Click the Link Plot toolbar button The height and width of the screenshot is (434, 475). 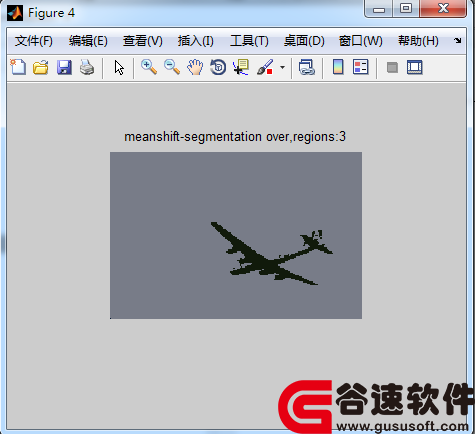307,67
